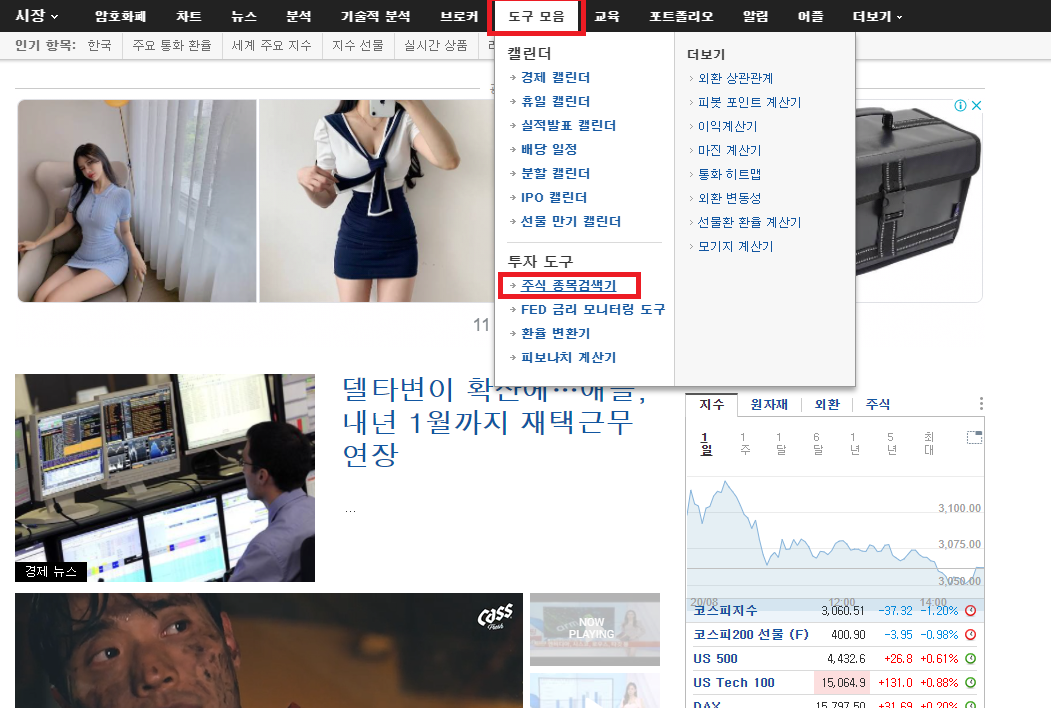Close the ad with X icon

click(x=977, y=105)
